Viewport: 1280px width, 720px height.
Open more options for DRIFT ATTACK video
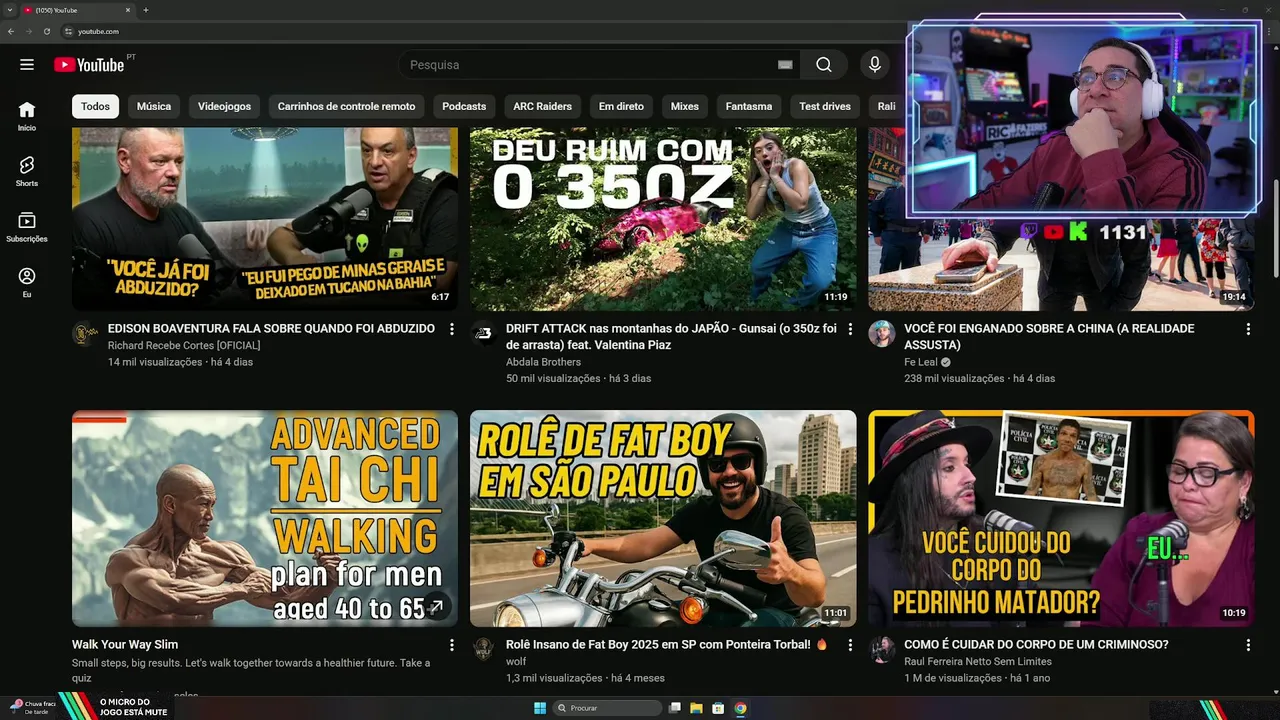tap(850, 329)
